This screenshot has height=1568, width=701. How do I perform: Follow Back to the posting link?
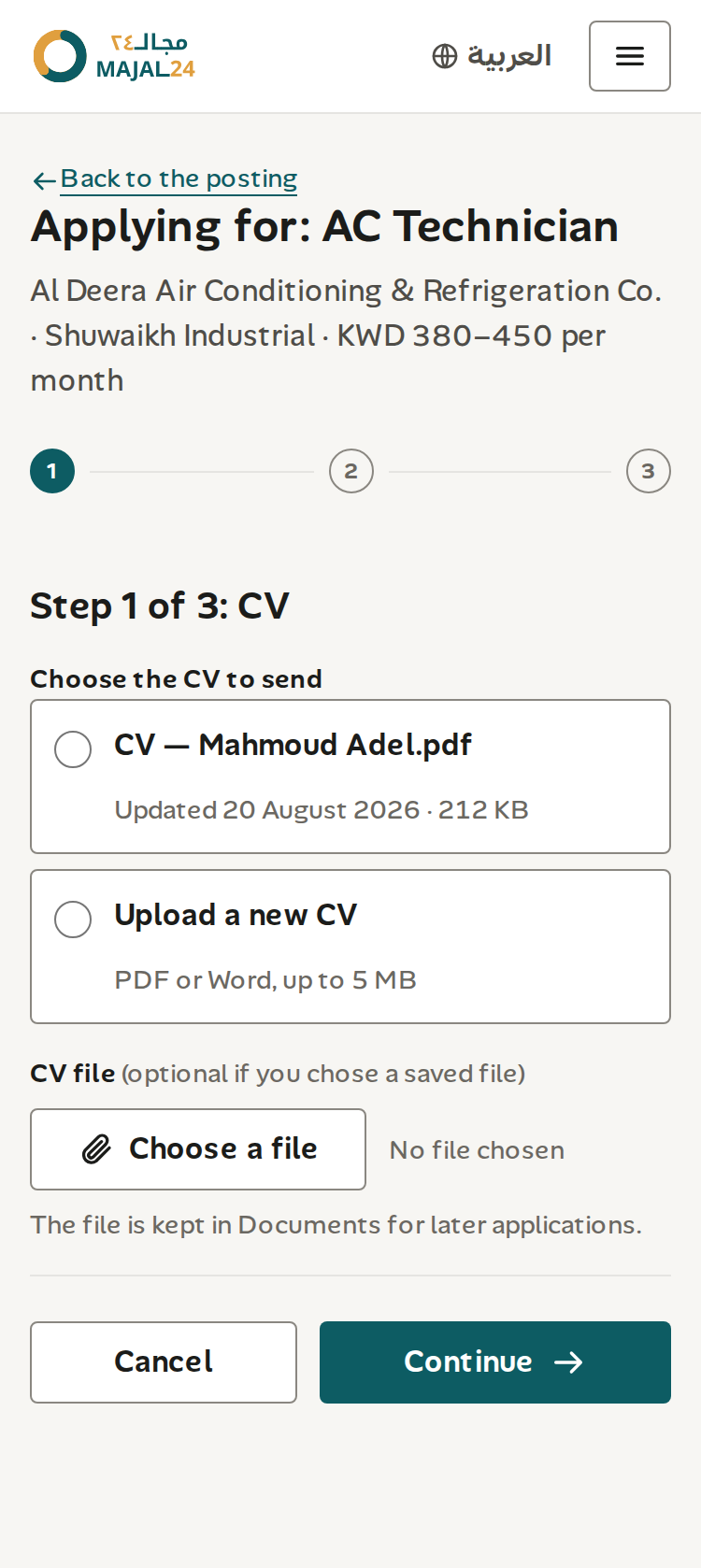pyautogui.click(x=179, y=178)
